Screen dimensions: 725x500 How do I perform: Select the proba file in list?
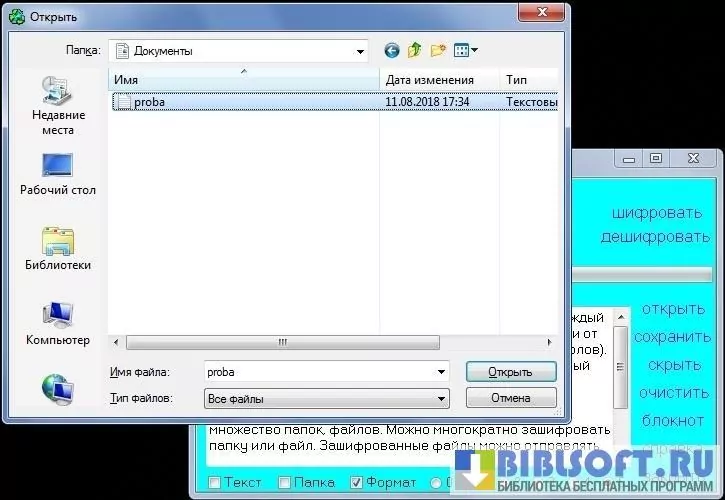coord(148,102)
